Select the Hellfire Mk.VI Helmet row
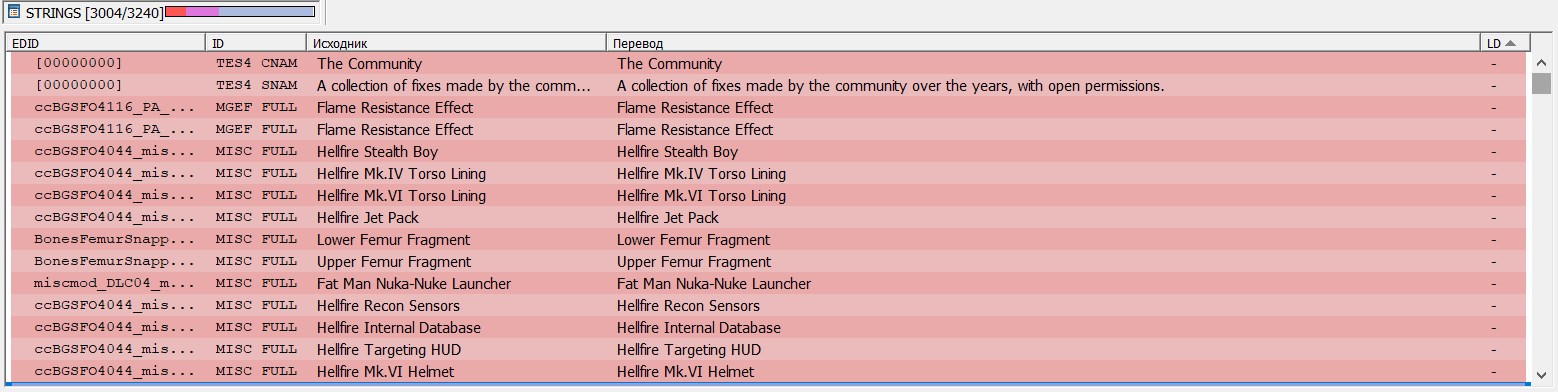The width and height of the screenshot is (1558, 392). coord(768,372)
